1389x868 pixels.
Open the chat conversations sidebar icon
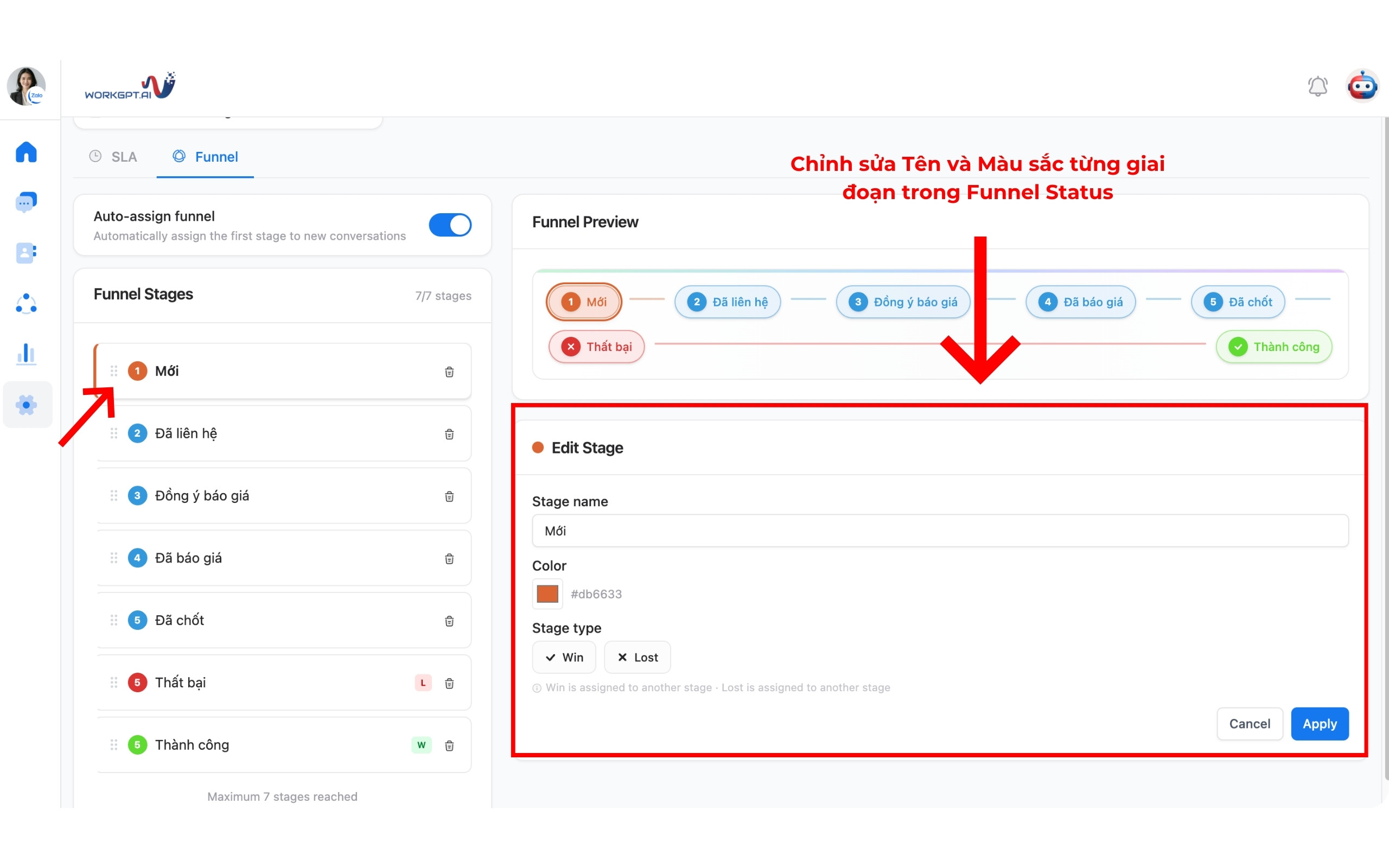pyautogui.click(x=27, y=202)
